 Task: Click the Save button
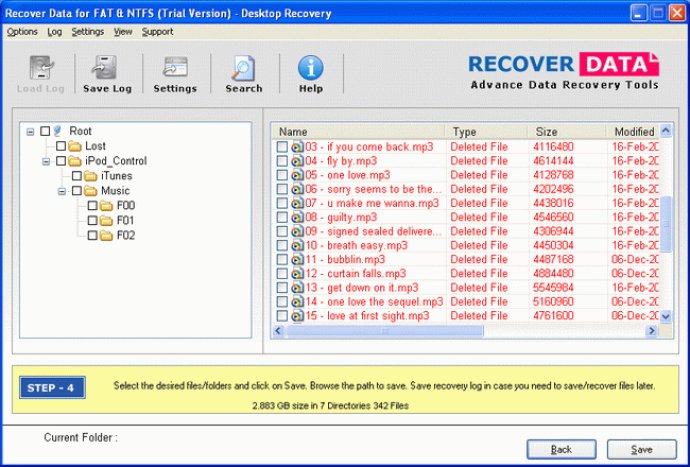[642, 449]
